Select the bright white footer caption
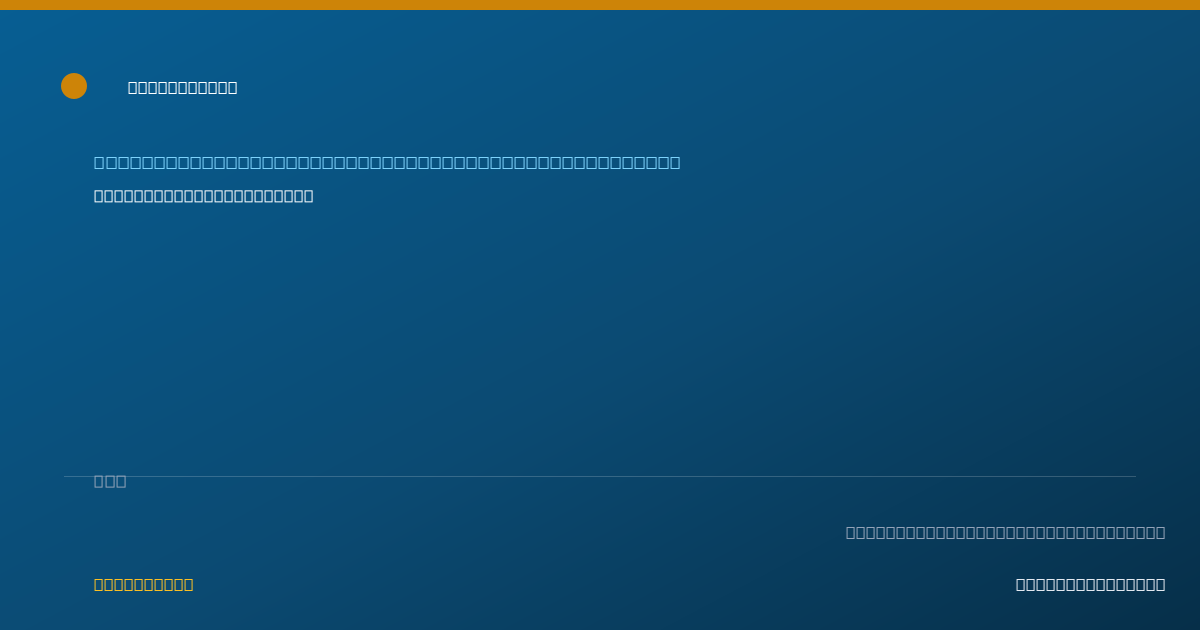 [1090, 585]
